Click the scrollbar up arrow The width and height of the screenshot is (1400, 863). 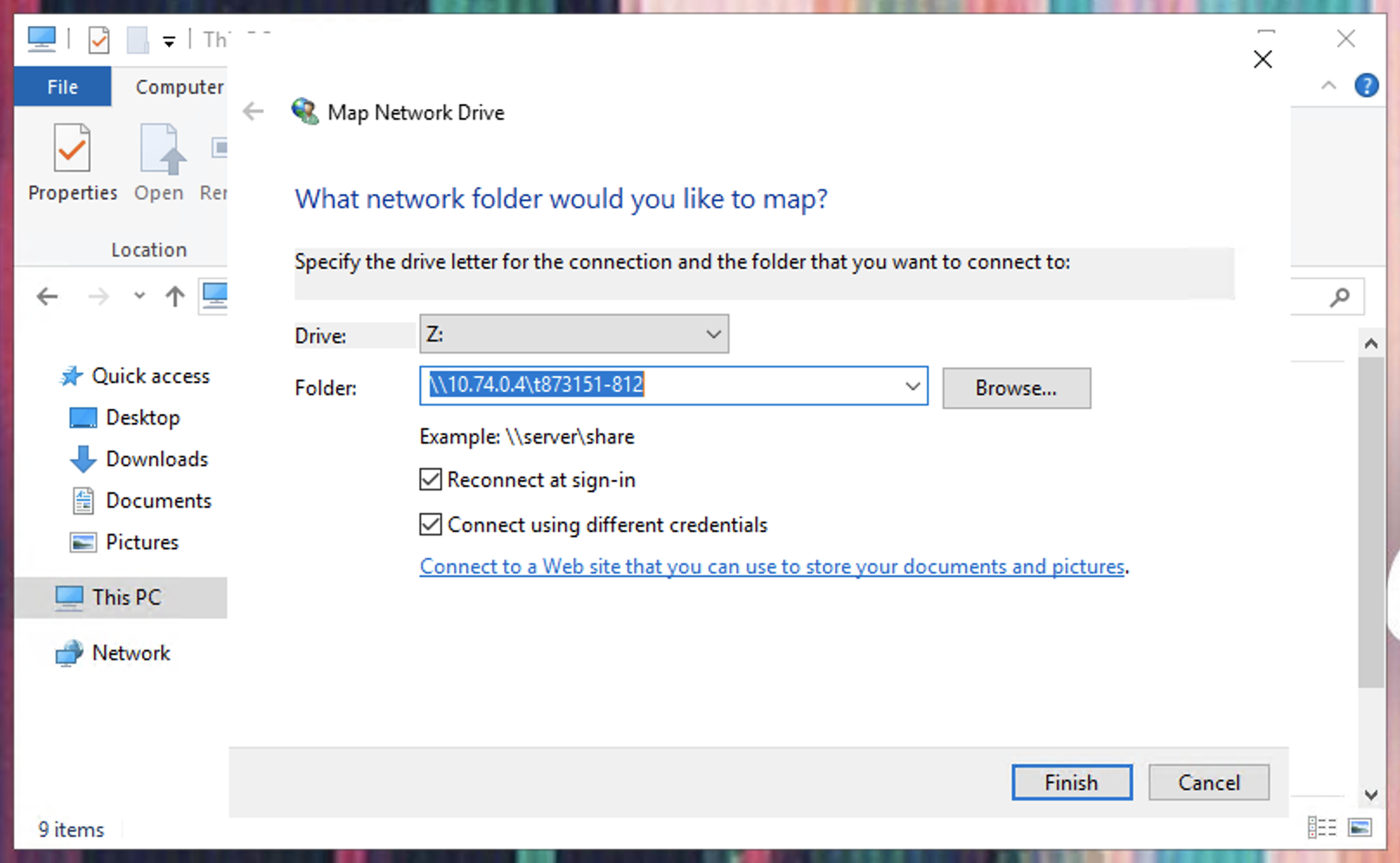pyautogui.click(x=1371, y=344)
